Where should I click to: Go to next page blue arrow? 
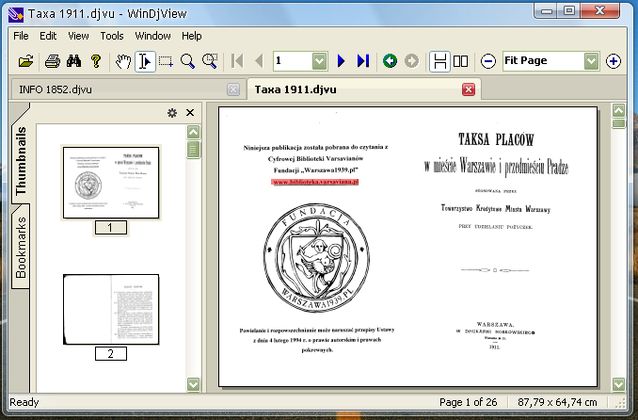(341, 61)
